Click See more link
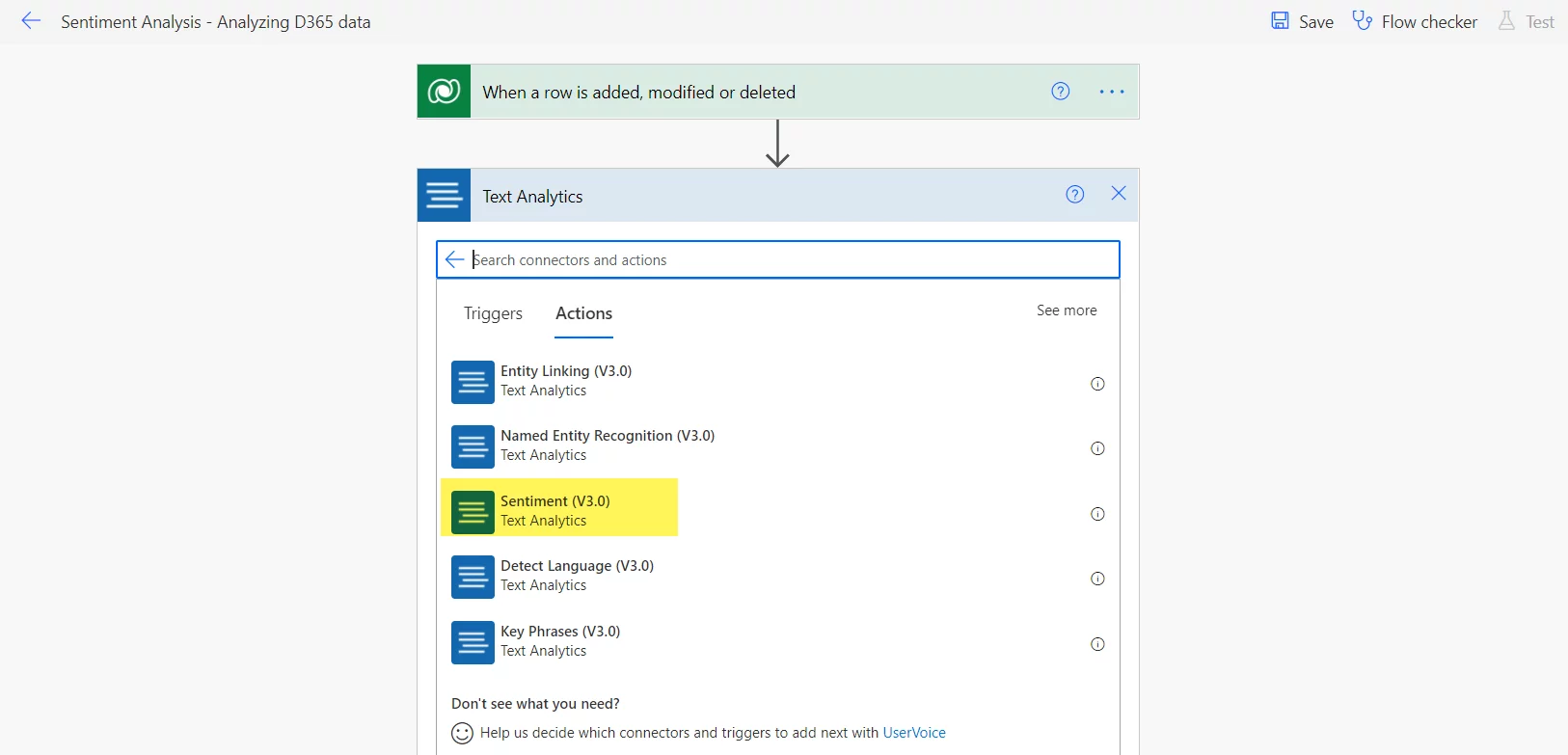 click(1067, 310)
